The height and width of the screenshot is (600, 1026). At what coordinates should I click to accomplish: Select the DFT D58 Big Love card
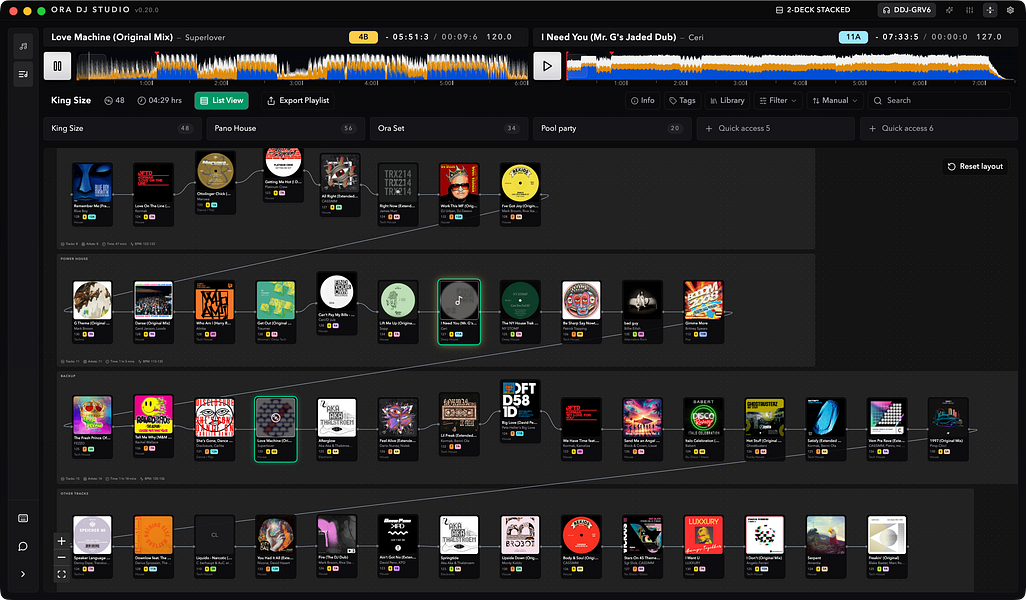[x=520, y=411]
